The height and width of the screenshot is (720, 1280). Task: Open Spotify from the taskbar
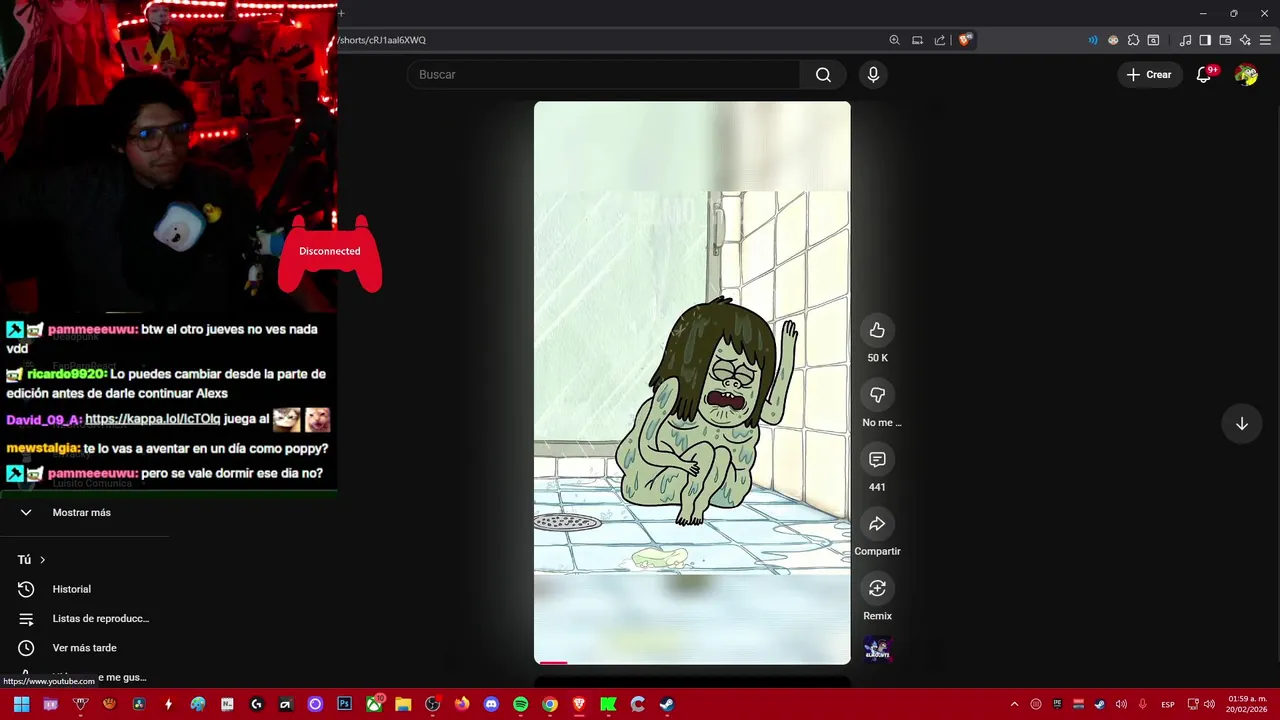(520, 704)
